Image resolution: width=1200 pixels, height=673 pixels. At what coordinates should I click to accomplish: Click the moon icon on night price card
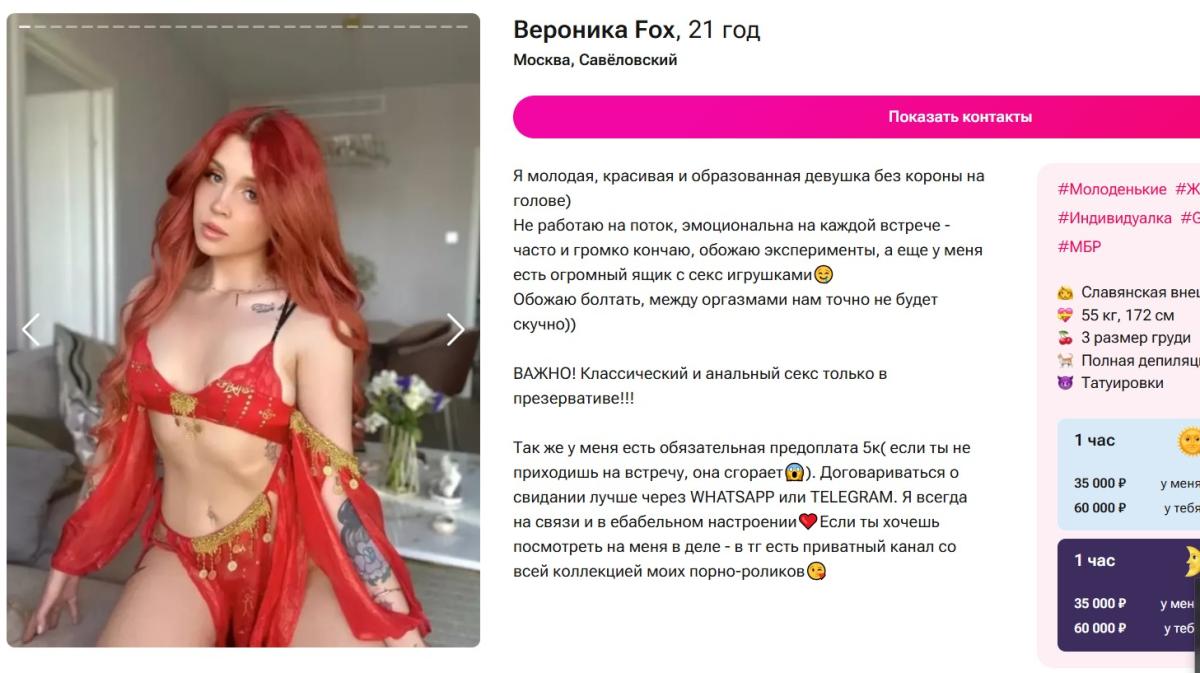point(1191,562)
